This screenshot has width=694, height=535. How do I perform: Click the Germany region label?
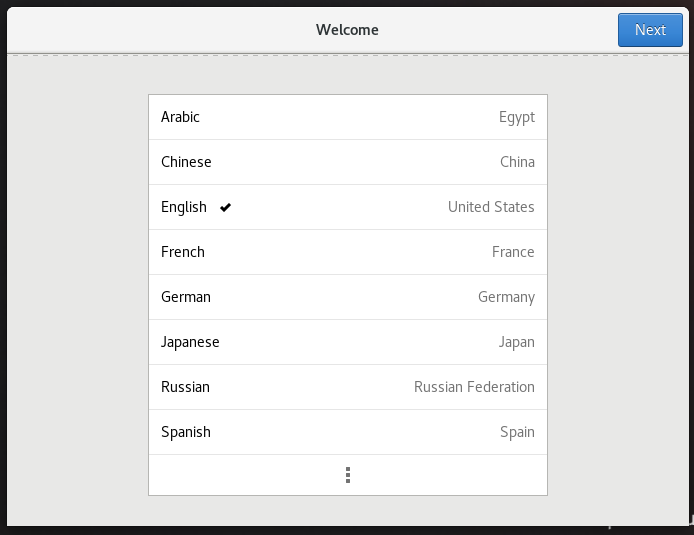[506, 297]
